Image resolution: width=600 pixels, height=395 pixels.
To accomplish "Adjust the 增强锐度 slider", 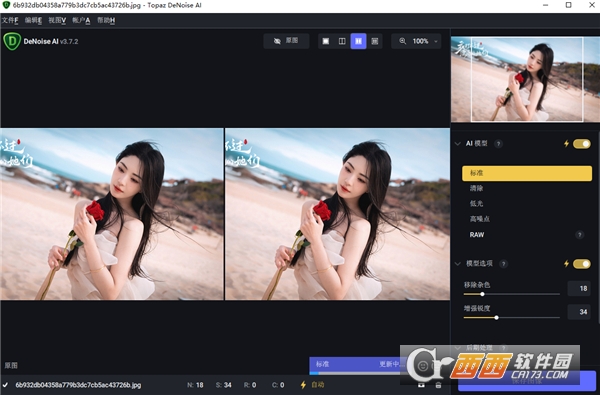I will coord(496,318).
